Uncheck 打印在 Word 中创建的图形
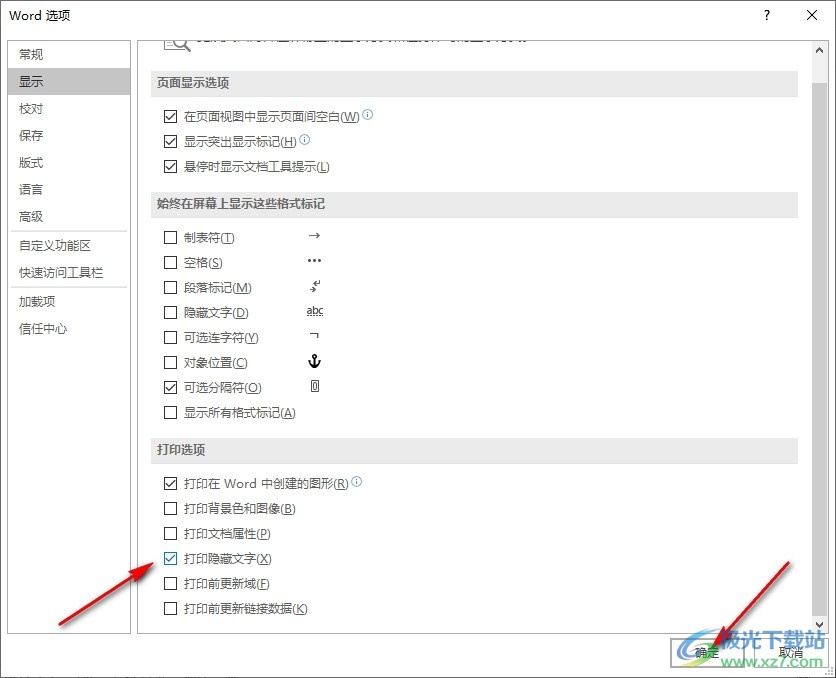Screen dimensions: 836x678 (170, 483)
